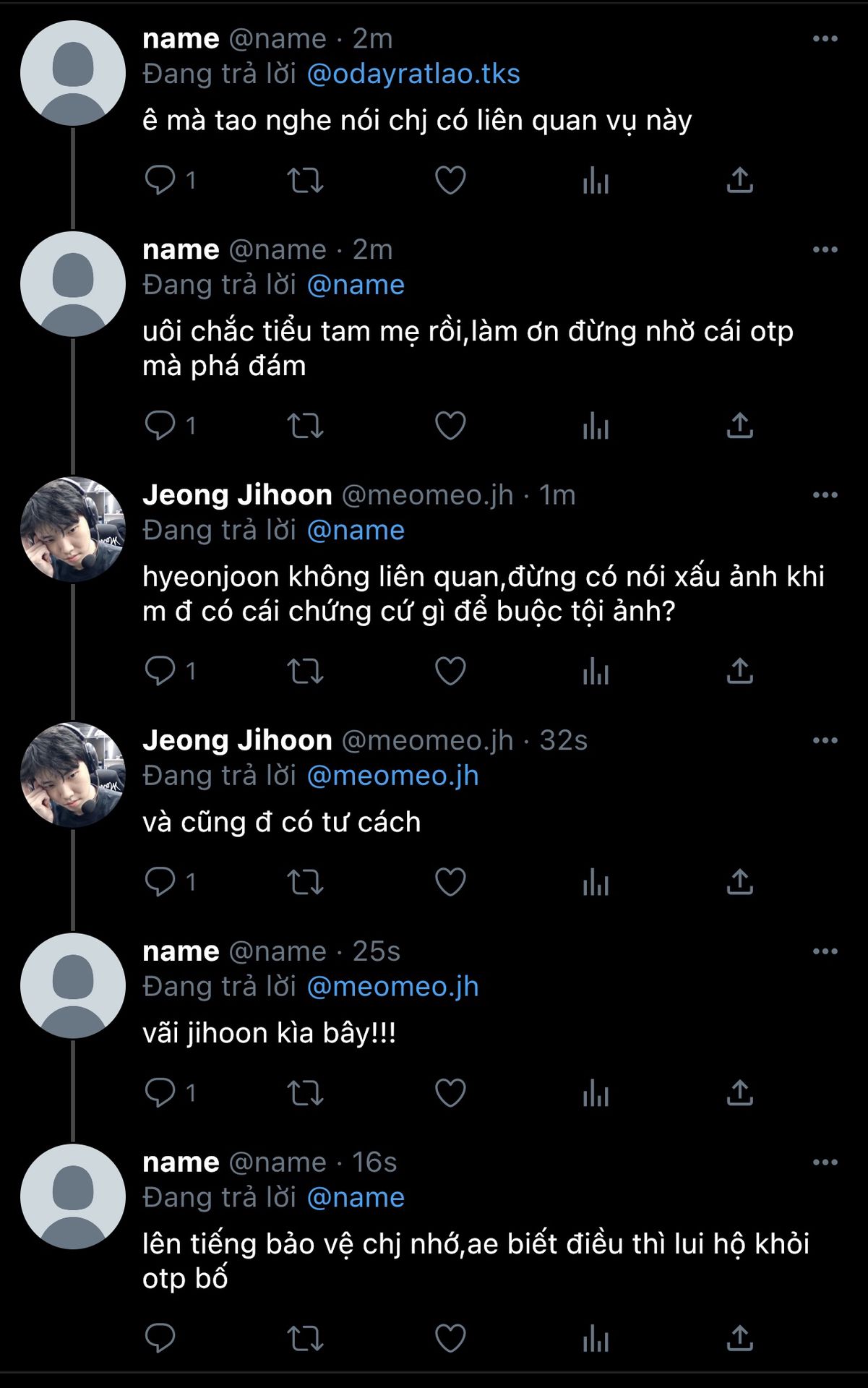
Task: Open the reply to the "hyeonjoon không liên quan" tweet
Action: pos(160,671)
